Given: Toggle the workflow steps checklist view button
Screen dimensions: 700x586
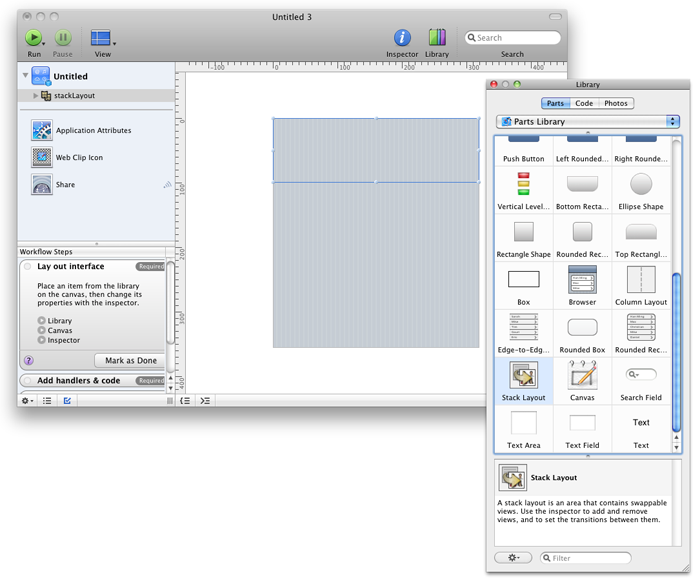Looking at the screenshot, I should point(68,400).
